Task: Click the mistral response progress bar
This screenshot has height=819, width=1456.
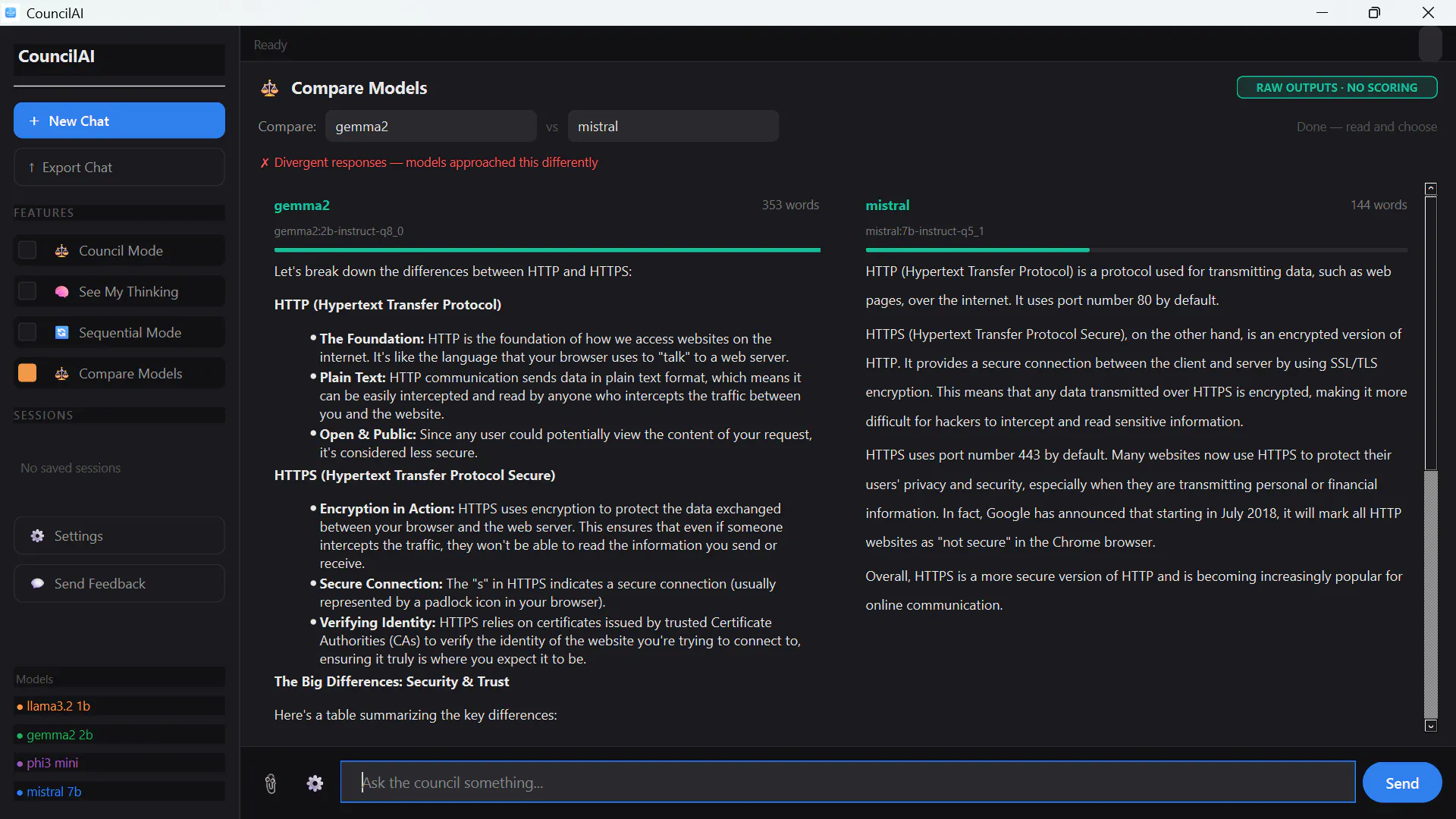Action: pyautogui.click(x=1136, y=249)
